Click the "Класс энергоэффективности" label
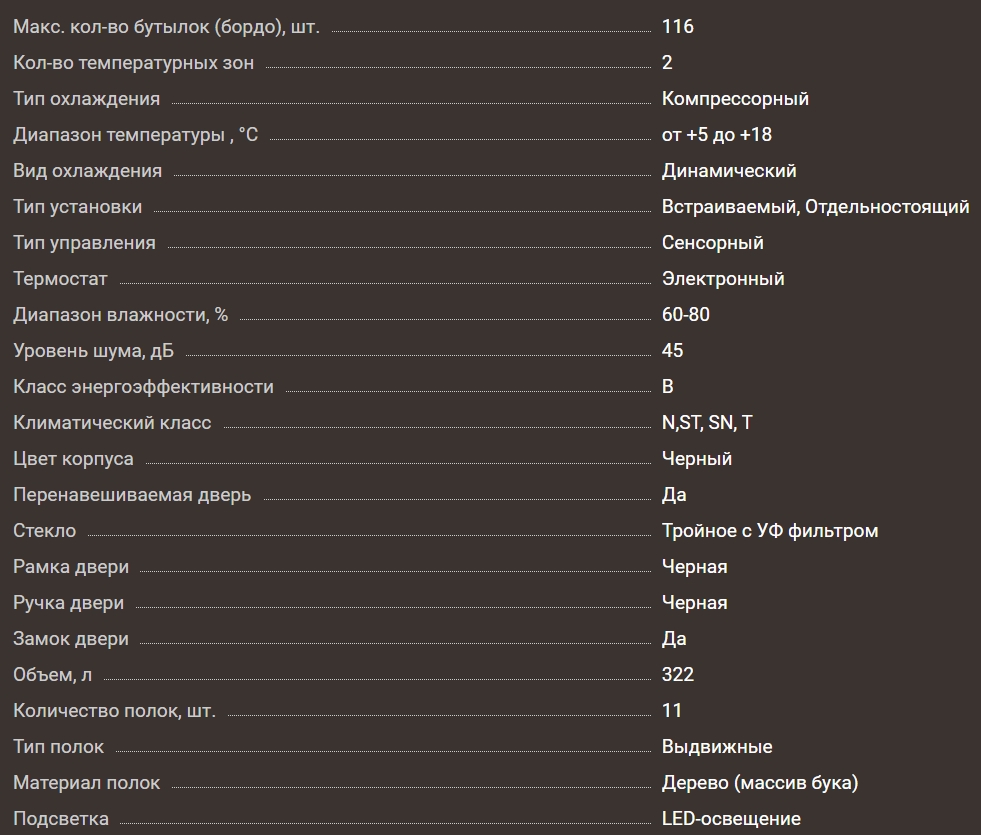This screenshot has width=981, height=835. click(x=143, y=387)
